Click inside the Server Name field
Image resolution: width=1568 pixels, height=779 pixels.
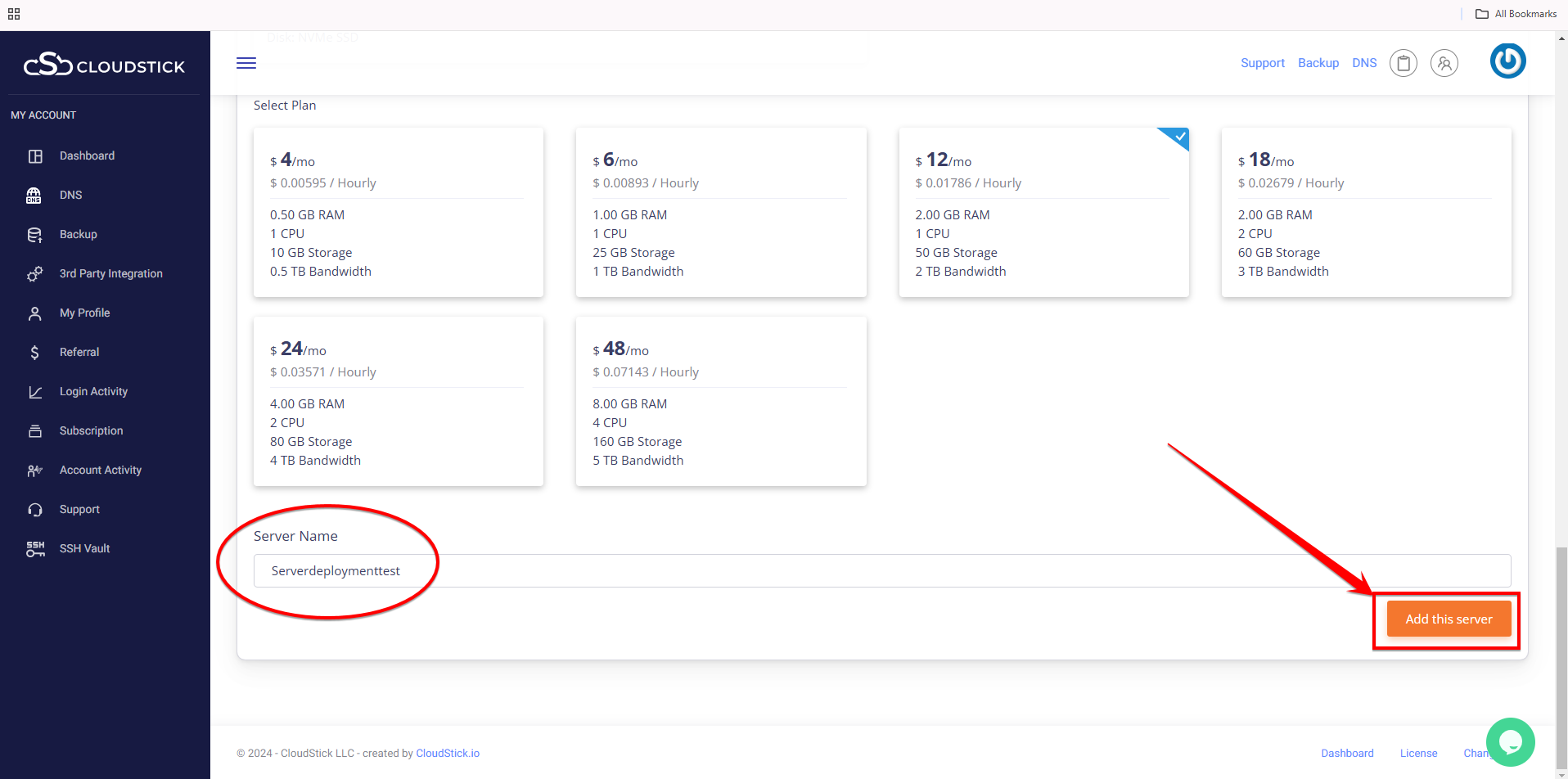point(881,570)
